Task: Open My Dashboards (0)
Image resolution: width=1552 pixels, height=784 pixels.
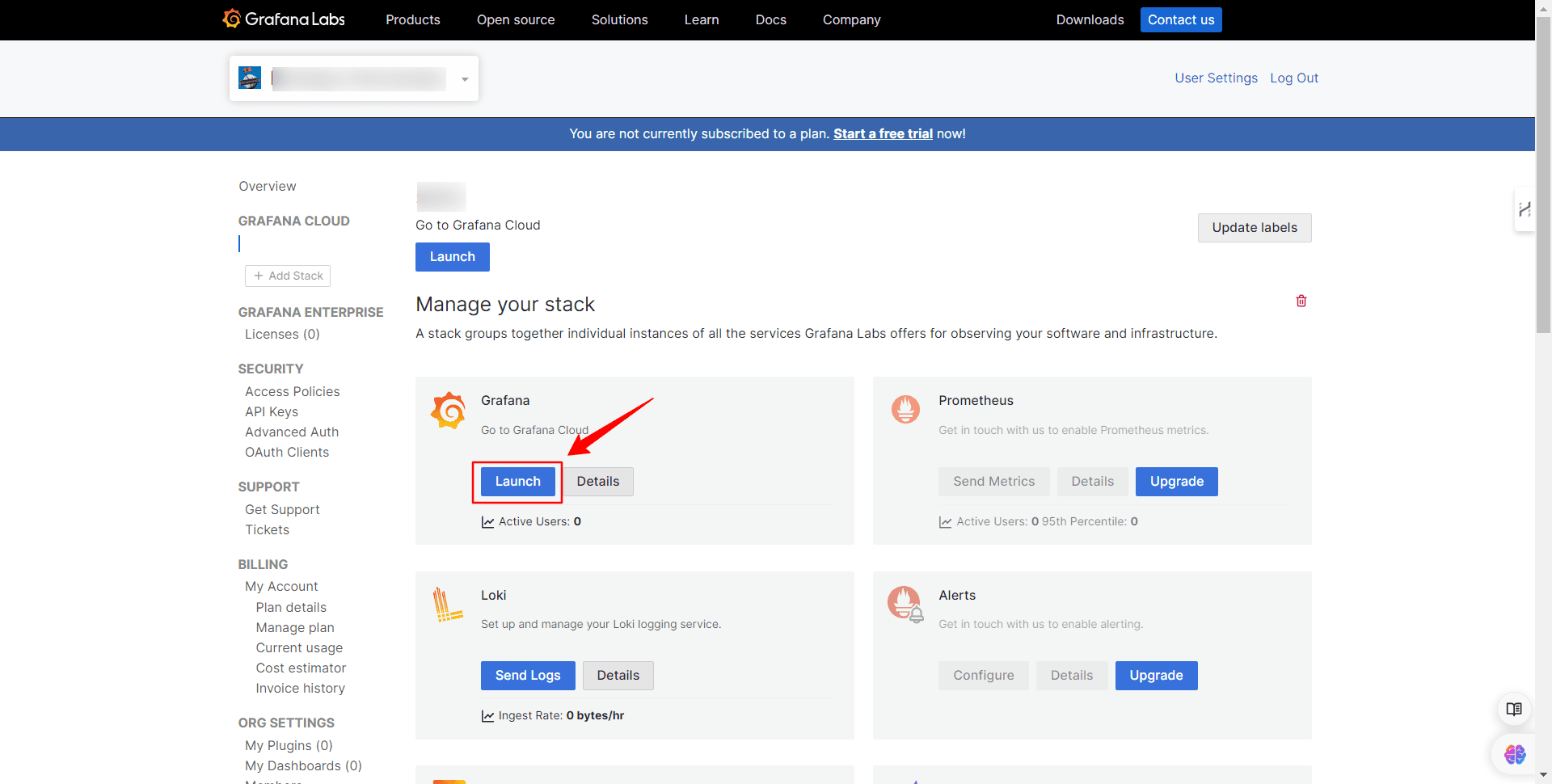Action: [303, 765]
